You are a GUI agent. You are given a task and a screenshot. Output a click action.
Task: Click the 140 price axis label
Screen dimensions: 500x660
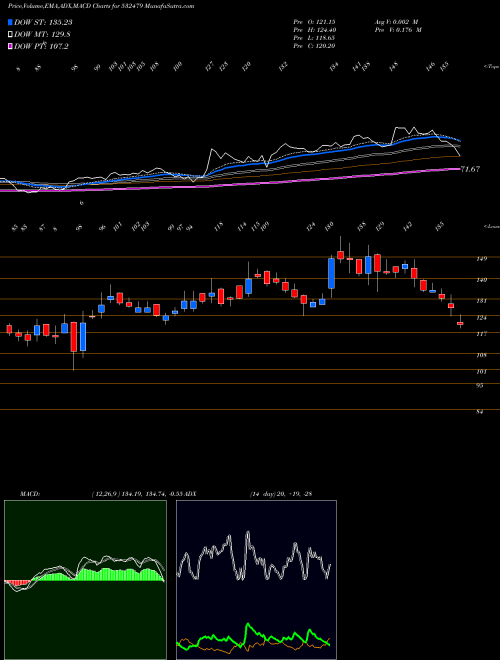click(482, 279)
